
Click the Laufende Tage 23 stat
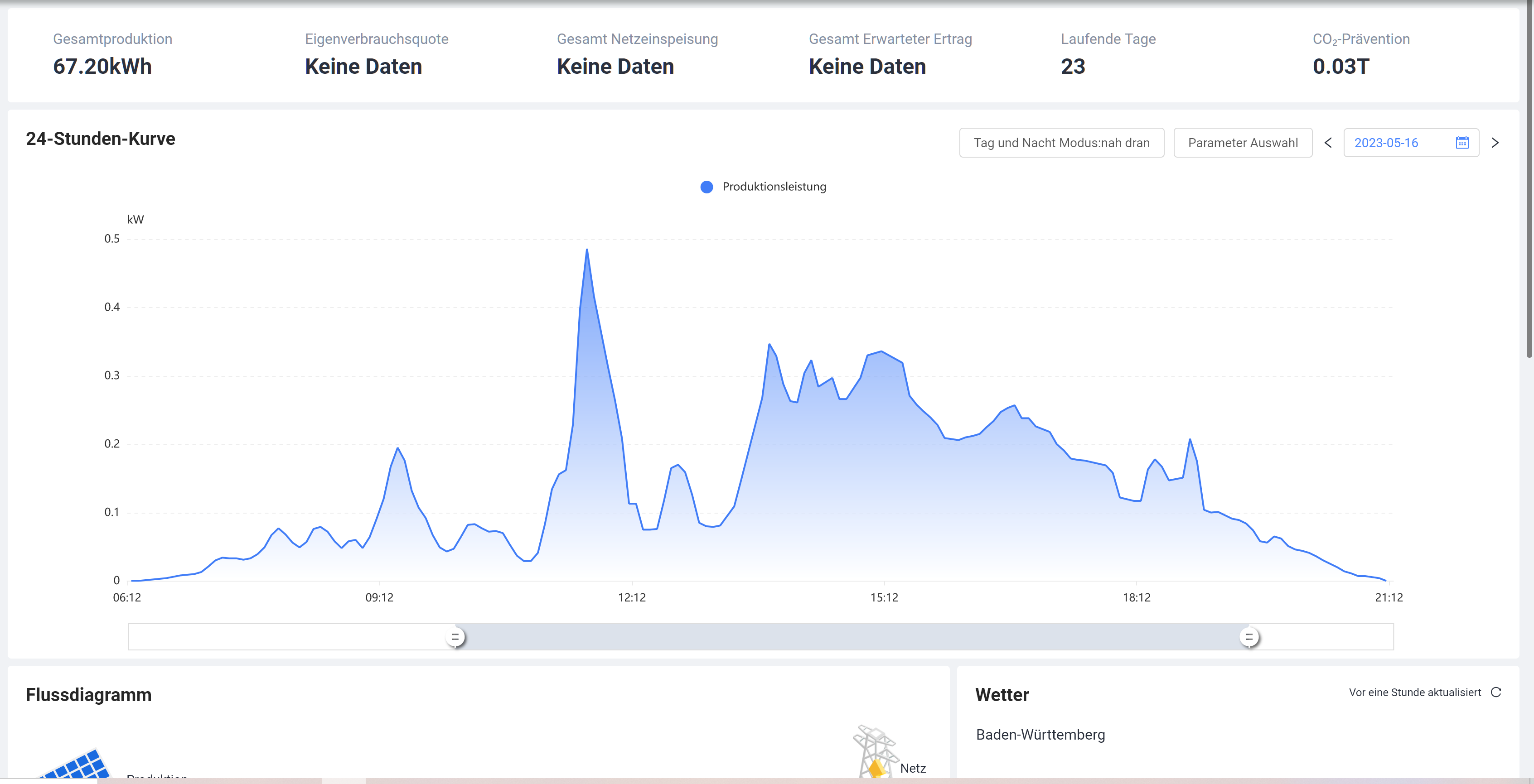[x=1073, y=67]
